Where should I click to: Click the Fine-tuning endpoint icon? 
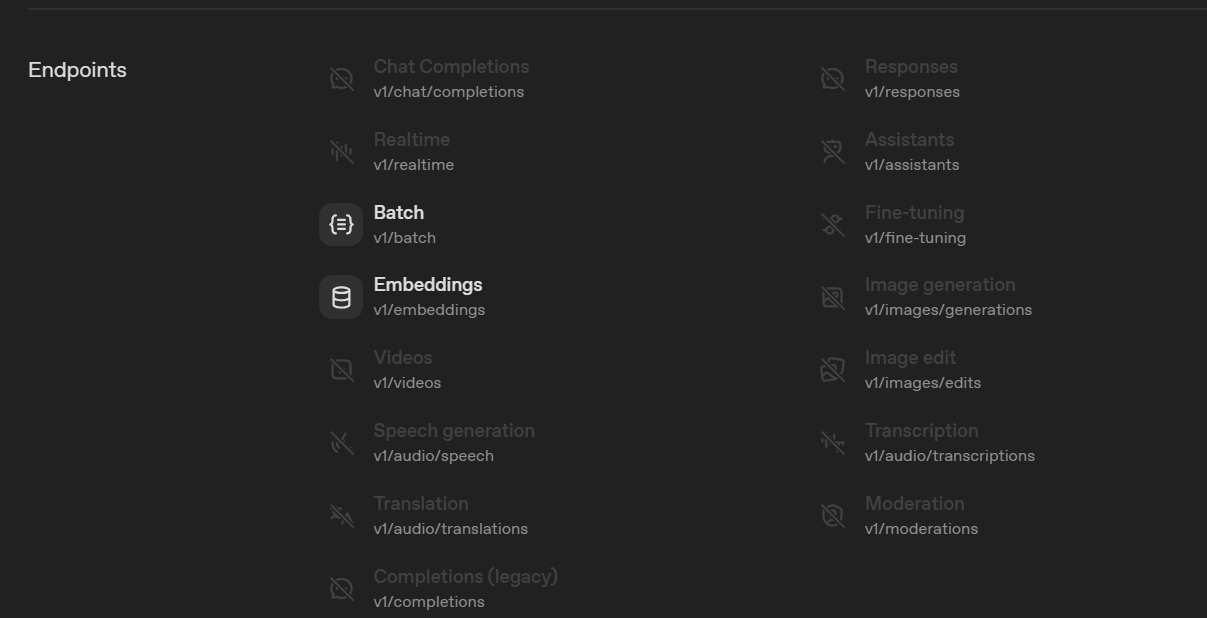tap(832, 224)
